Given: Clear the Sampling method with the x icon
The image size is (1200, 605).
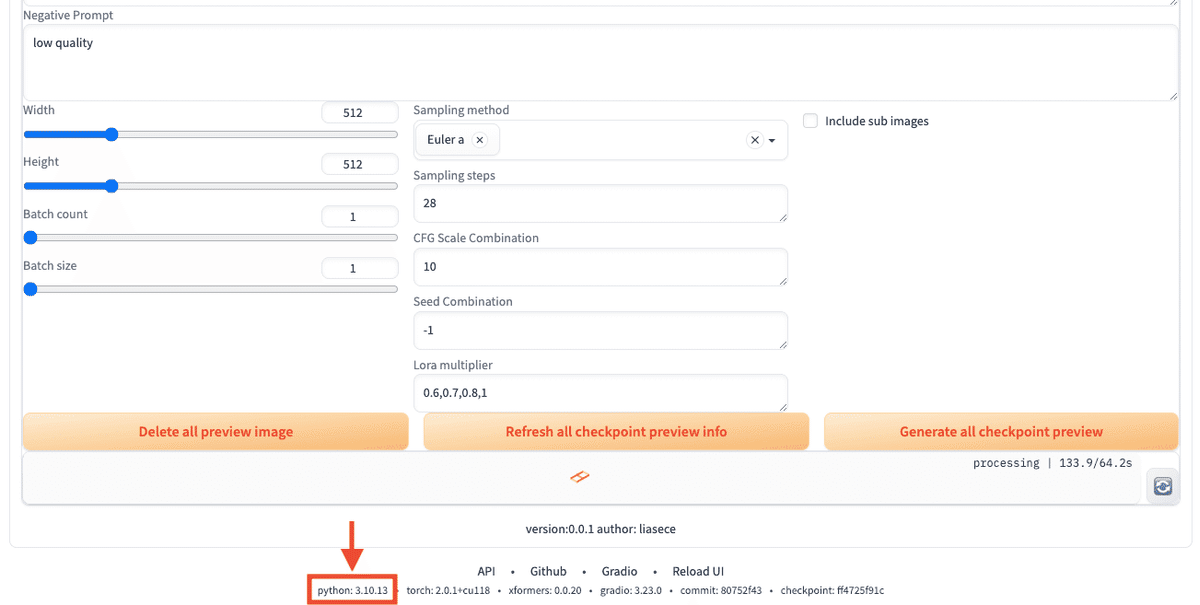Looking at the screenshot, I should click(755, 140).
